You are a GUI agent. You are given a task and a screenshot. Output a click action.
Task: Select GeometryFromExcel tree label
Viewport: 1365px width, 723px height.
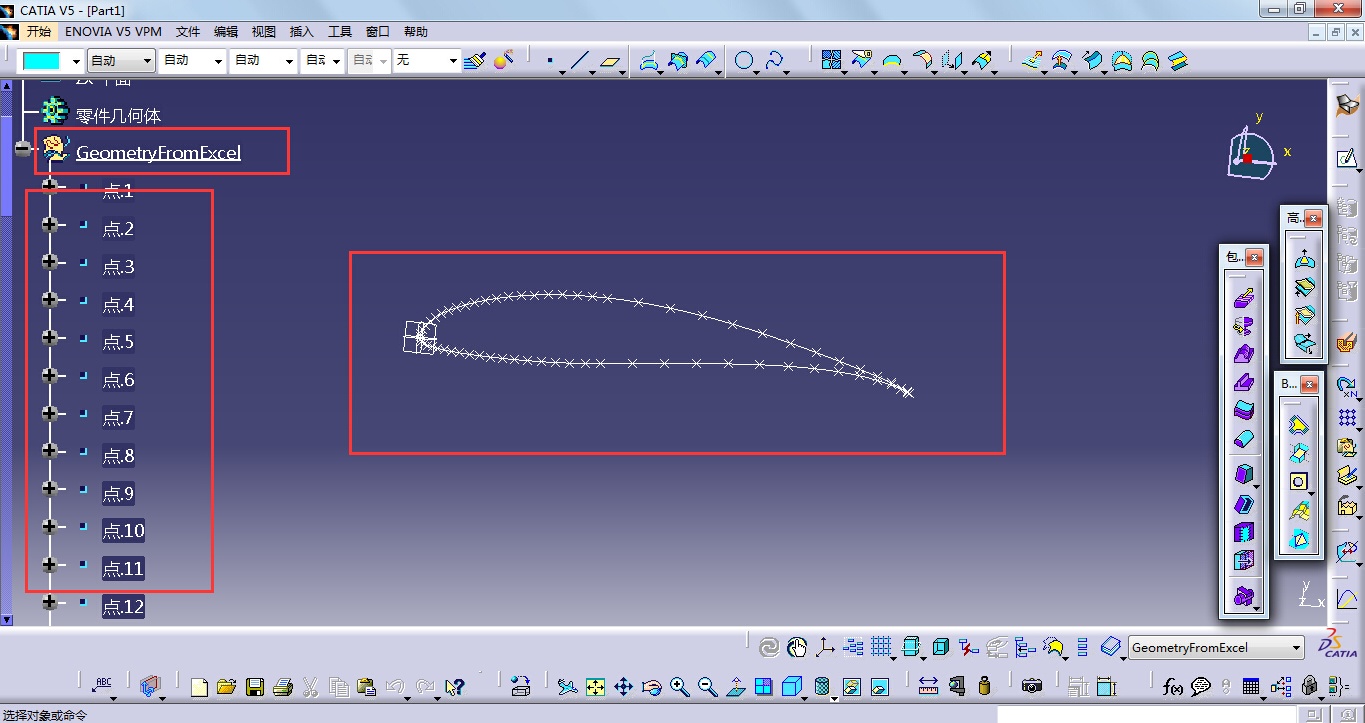pos(158,153)
